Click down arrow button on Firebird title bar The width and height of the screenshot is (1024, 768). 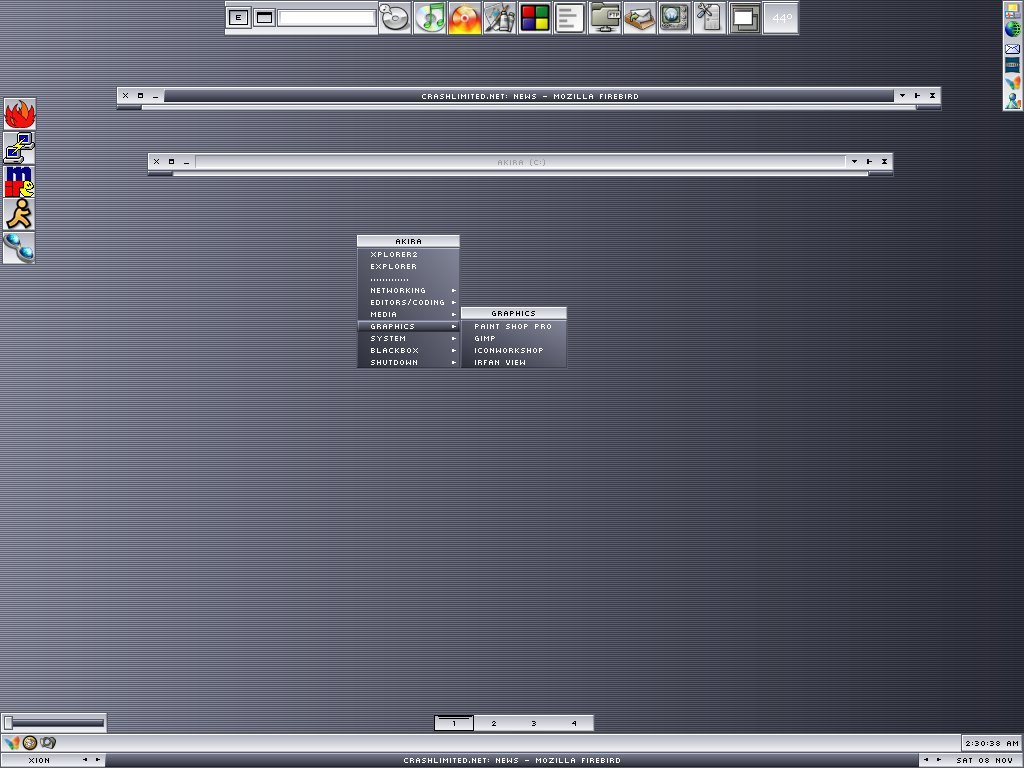[x=902, y=95]
